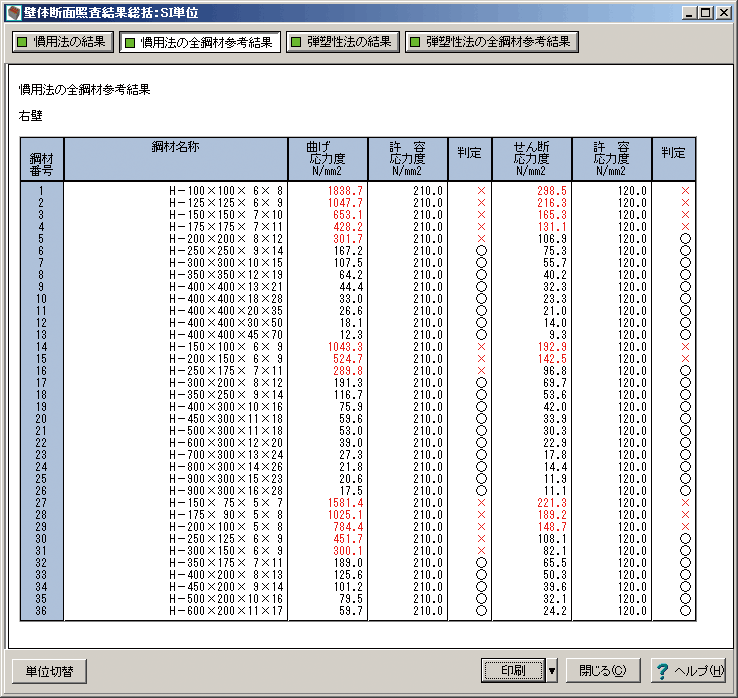The image size is (738, 698).
Task: Select steel name H-300×300×10×15
Action: pyautogui.click(x=226, y=263)
